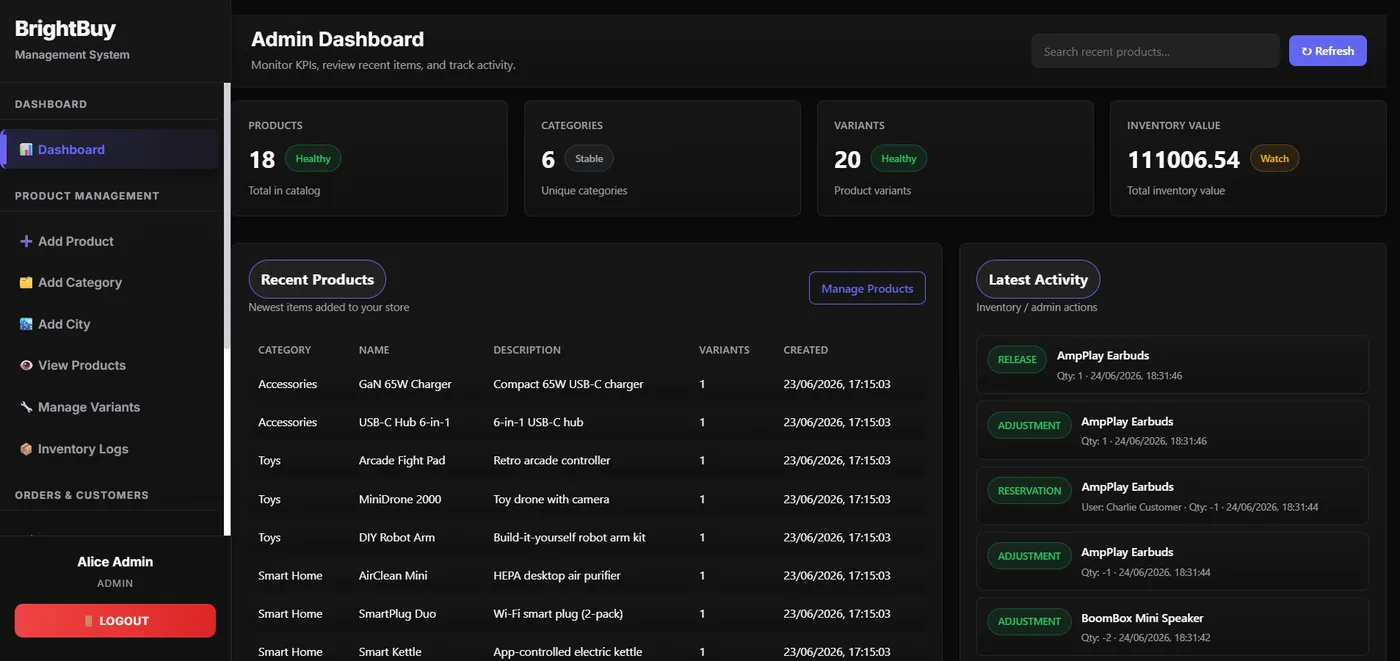Click inventory value 111006.54

click(1183, 159)
